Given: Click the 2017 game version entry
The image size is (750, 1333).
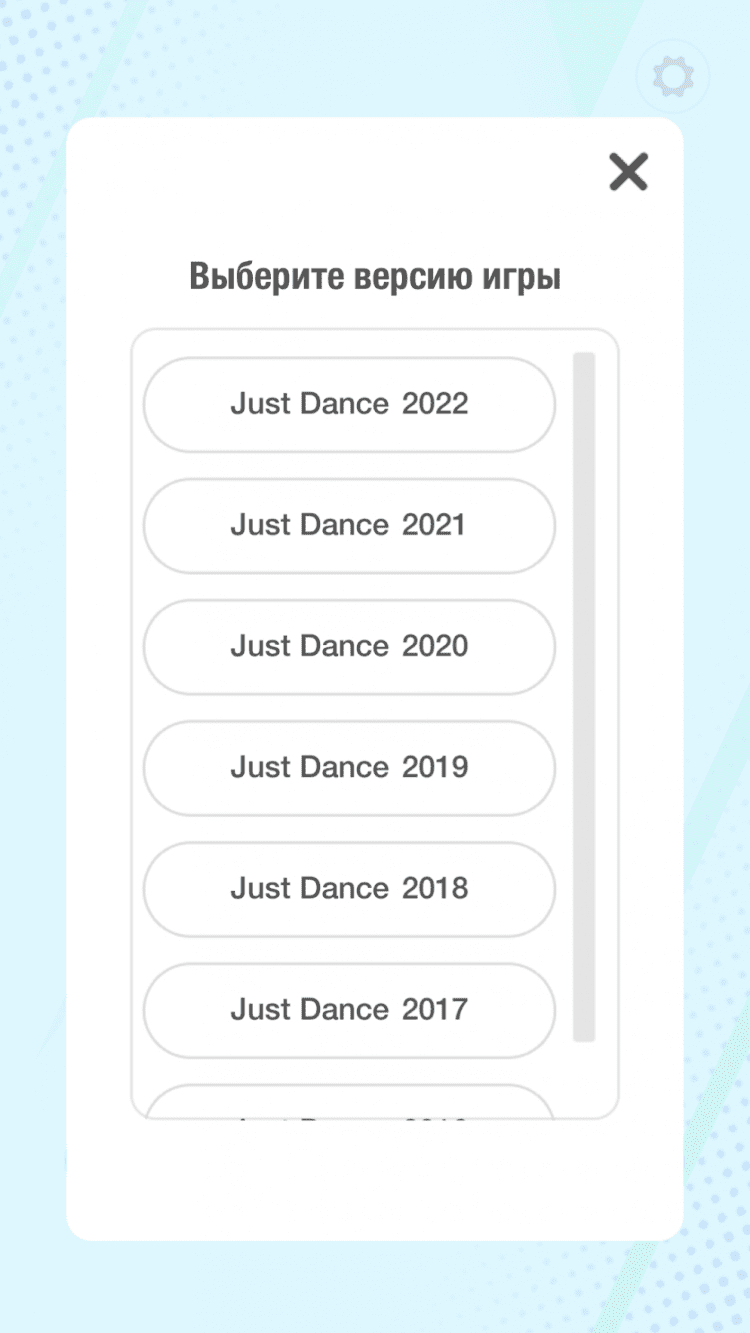Looking at the screenshot, I should pos(349,1009).
